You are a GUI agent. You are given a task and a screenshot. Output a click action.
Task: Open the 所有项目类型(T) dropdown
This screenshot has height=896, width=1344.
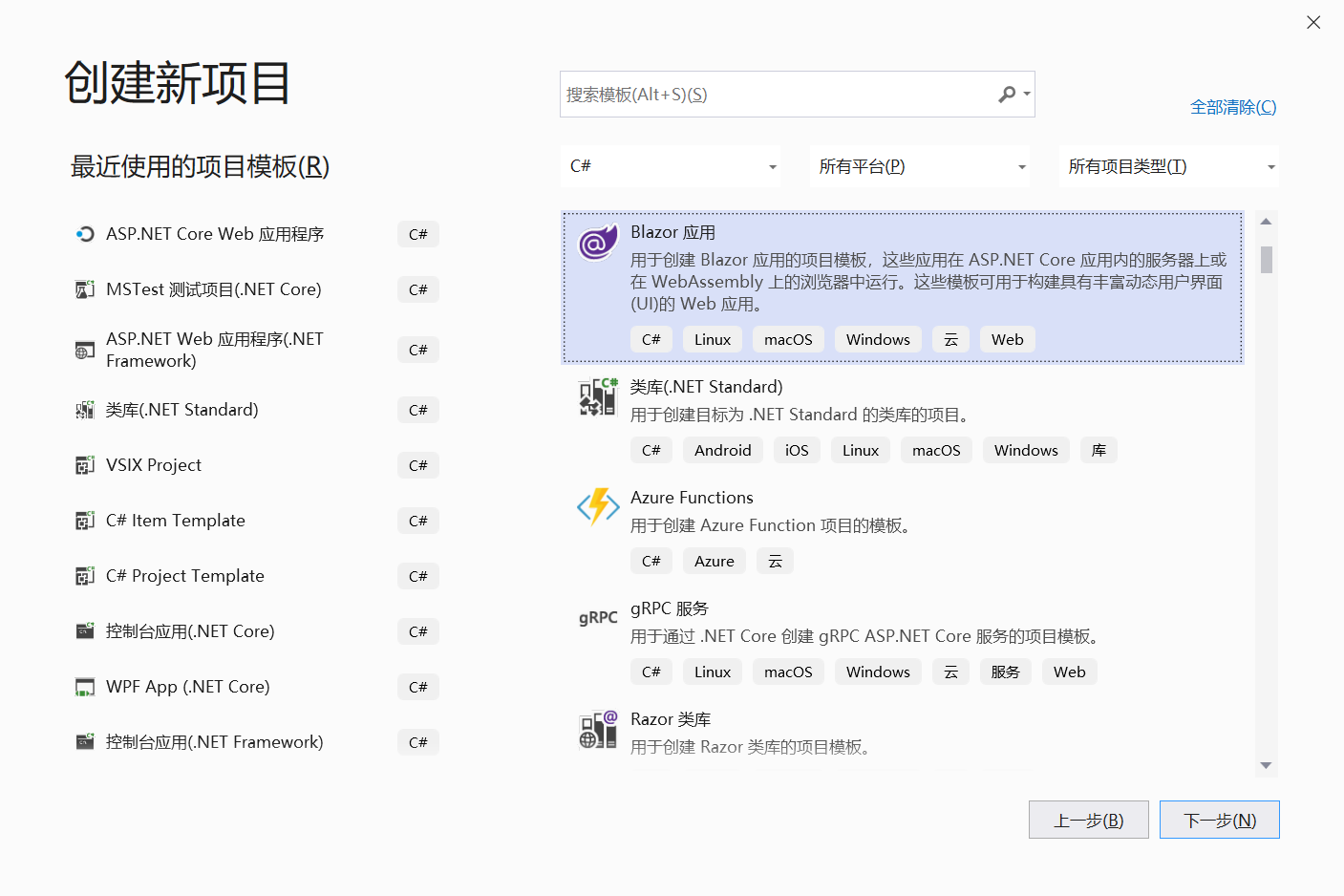1167,165
